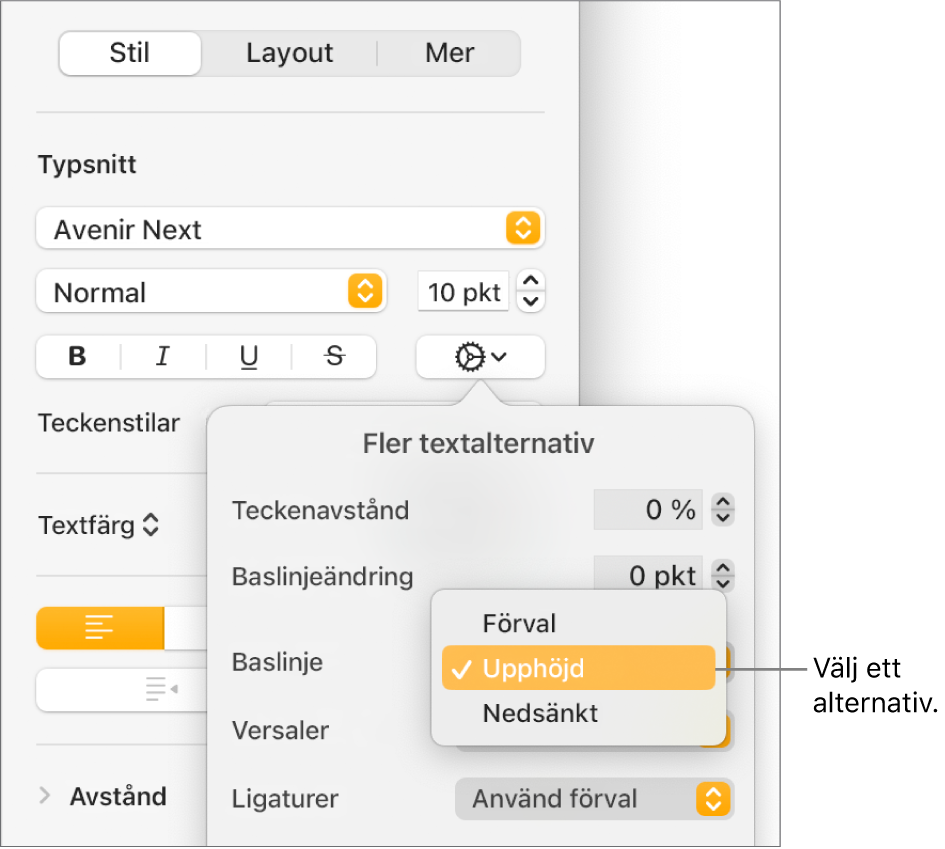The height and width of the screenshot is (849, 945).
Task: Decrease font size with down arrow
Action: click(531, 301)
